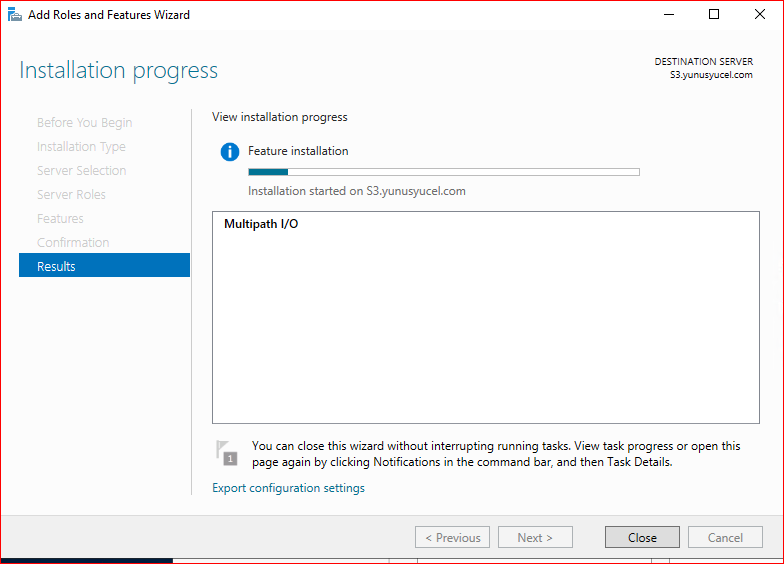This screenshot has height=564, width=784.
Task: Click the wizard icon in the title bar
Action: [14, 15]
